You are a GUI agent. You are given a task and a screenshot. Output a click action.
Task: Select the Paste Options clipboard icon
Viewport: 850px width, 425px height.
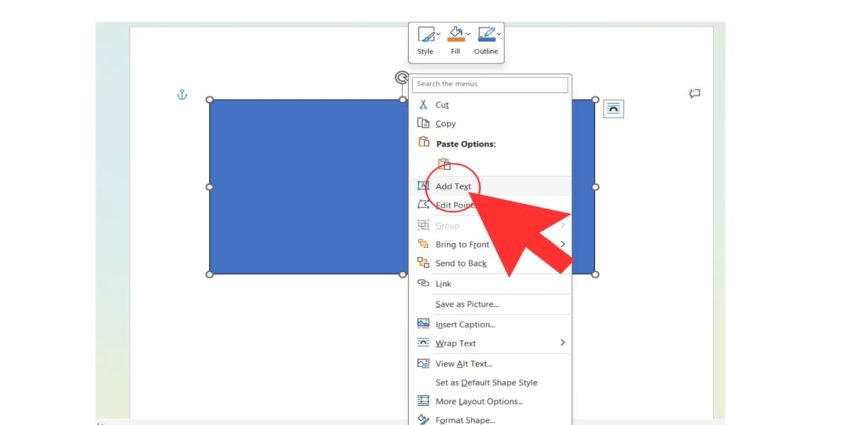[444, 164]
